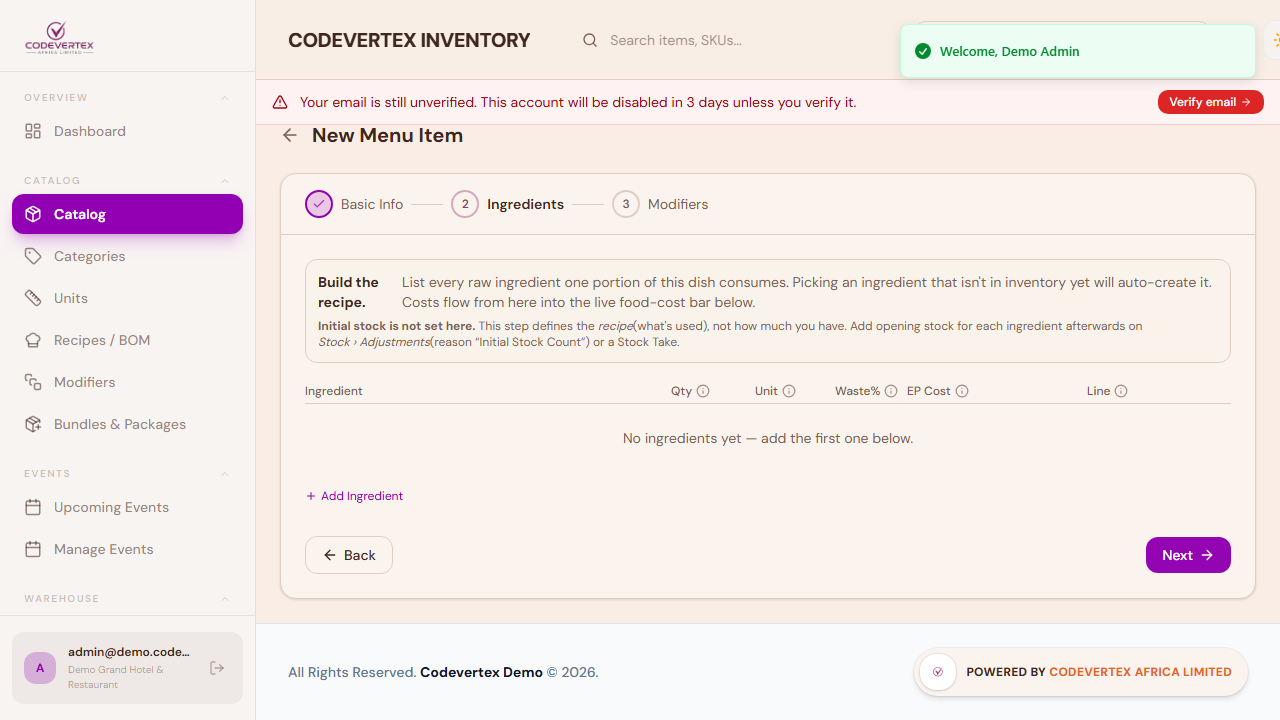Jump to the Modifiers step

(660, 204)
